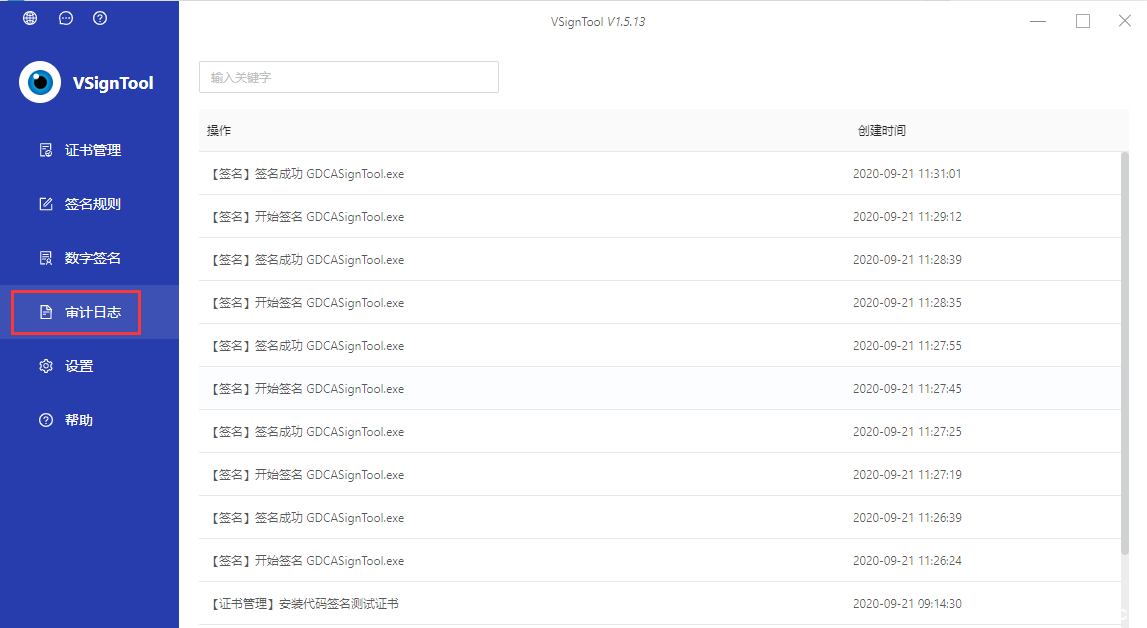1147x628 pixels.
Task: Click the VSignTool brand name in sidebar
Action: coord(113,83)
